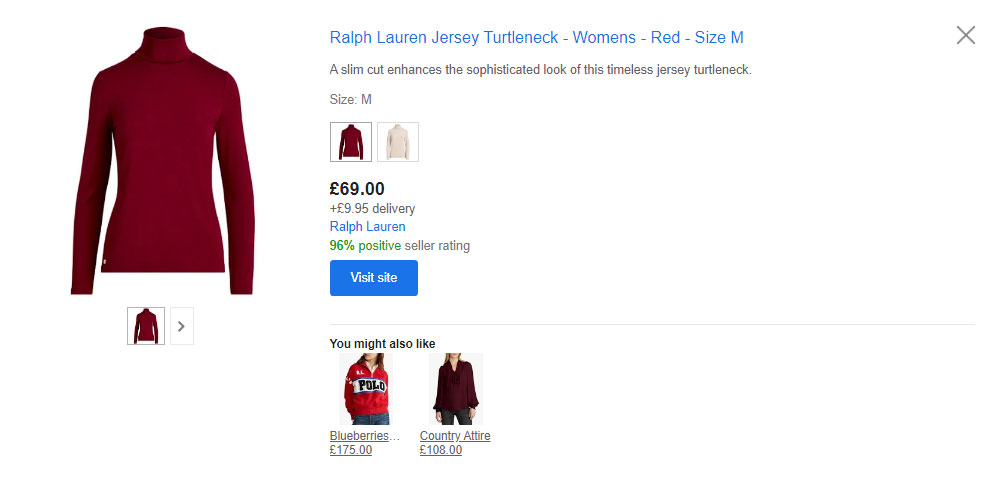This screenshot has width=1001, height=482.
Task: Click the £108.00 price link
Action: [440, 450]
